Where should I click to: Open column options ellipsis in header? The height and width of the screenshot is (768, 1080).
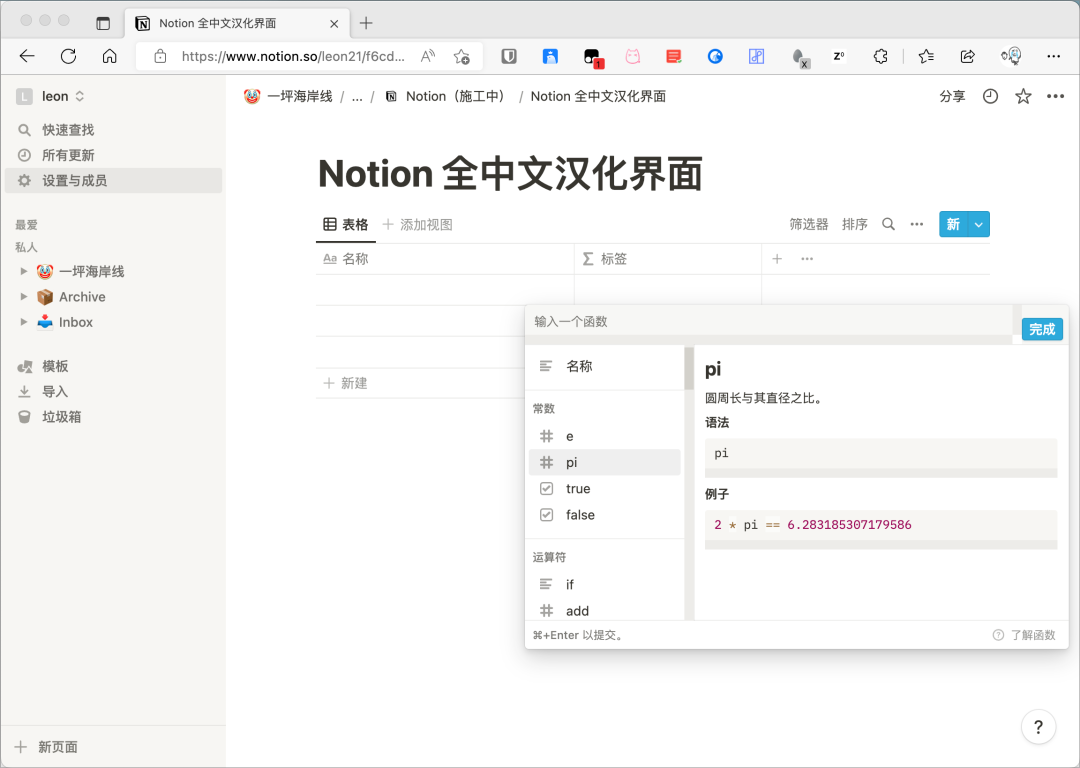click(807, 259)
